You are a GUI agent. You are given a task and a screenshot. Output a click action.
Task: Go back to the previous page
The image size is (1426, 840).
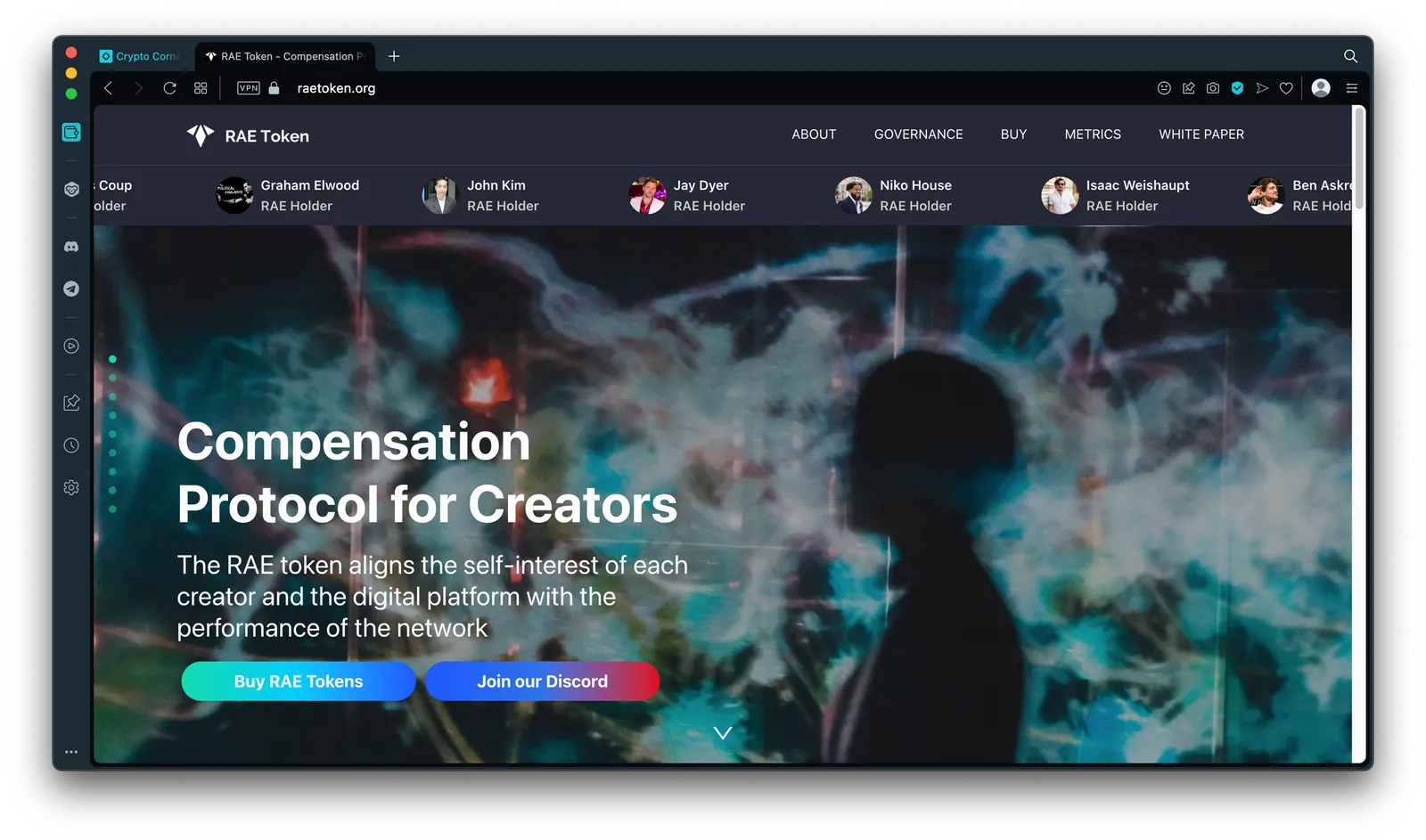click(x=108, y=88)
